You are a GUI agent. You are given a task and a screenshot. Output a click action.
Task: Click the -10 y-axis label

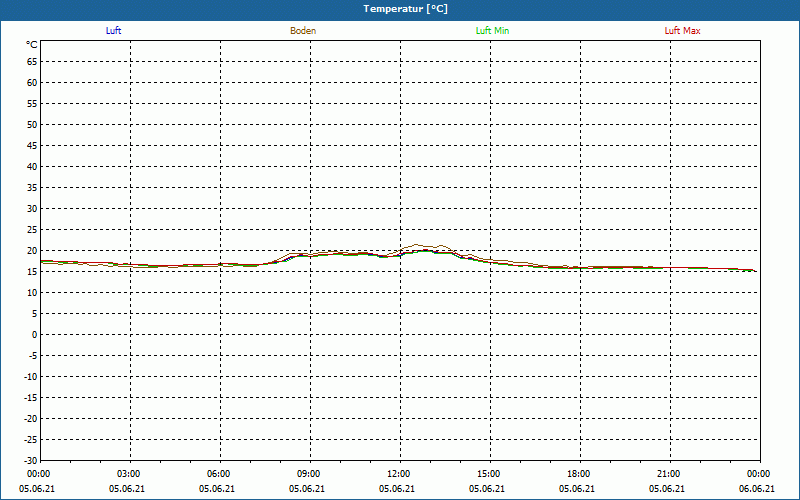click(31, 377)
